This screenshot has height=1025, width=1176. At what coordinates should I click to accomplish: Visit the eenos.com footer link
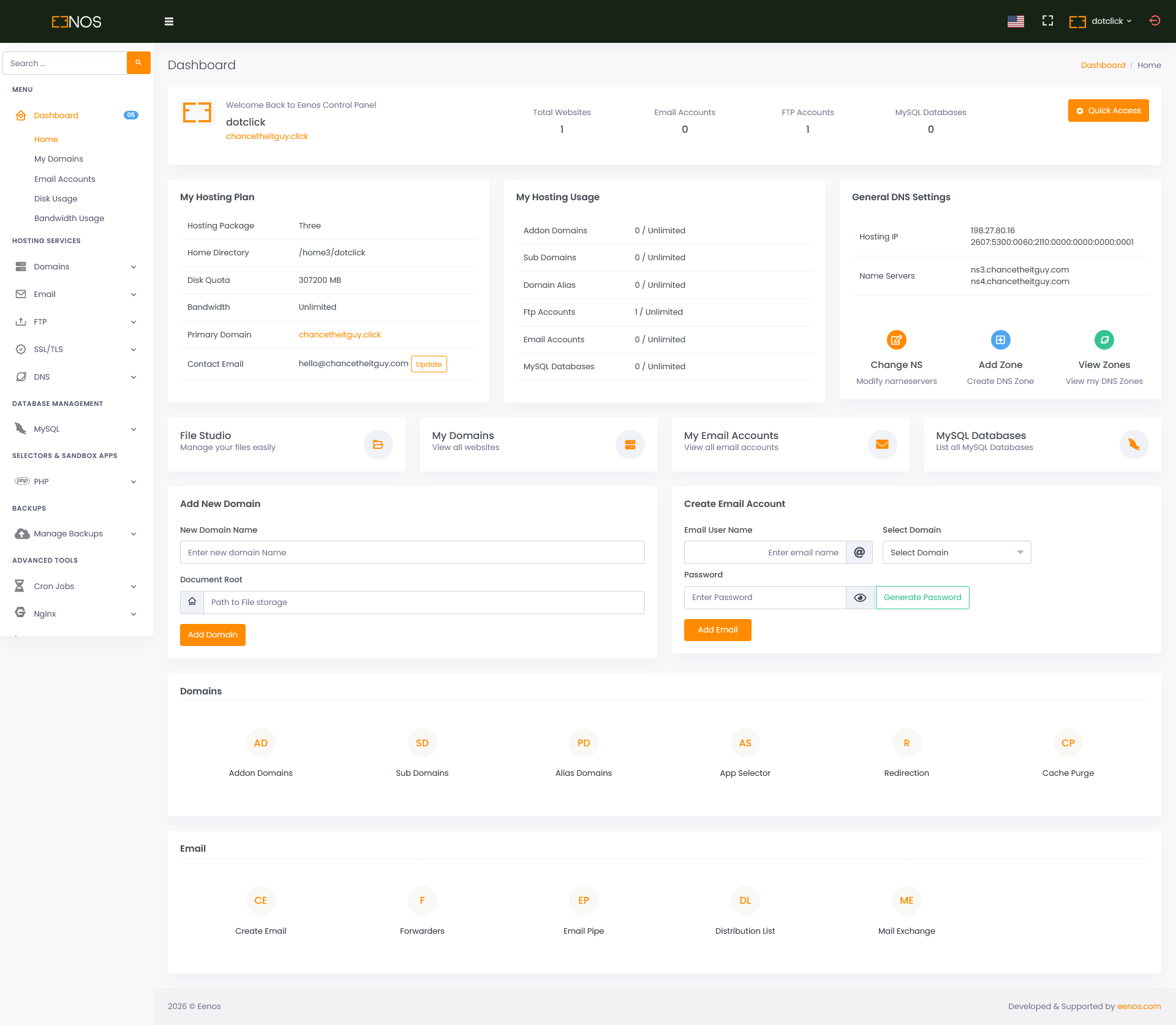tap(1139, 1007)
